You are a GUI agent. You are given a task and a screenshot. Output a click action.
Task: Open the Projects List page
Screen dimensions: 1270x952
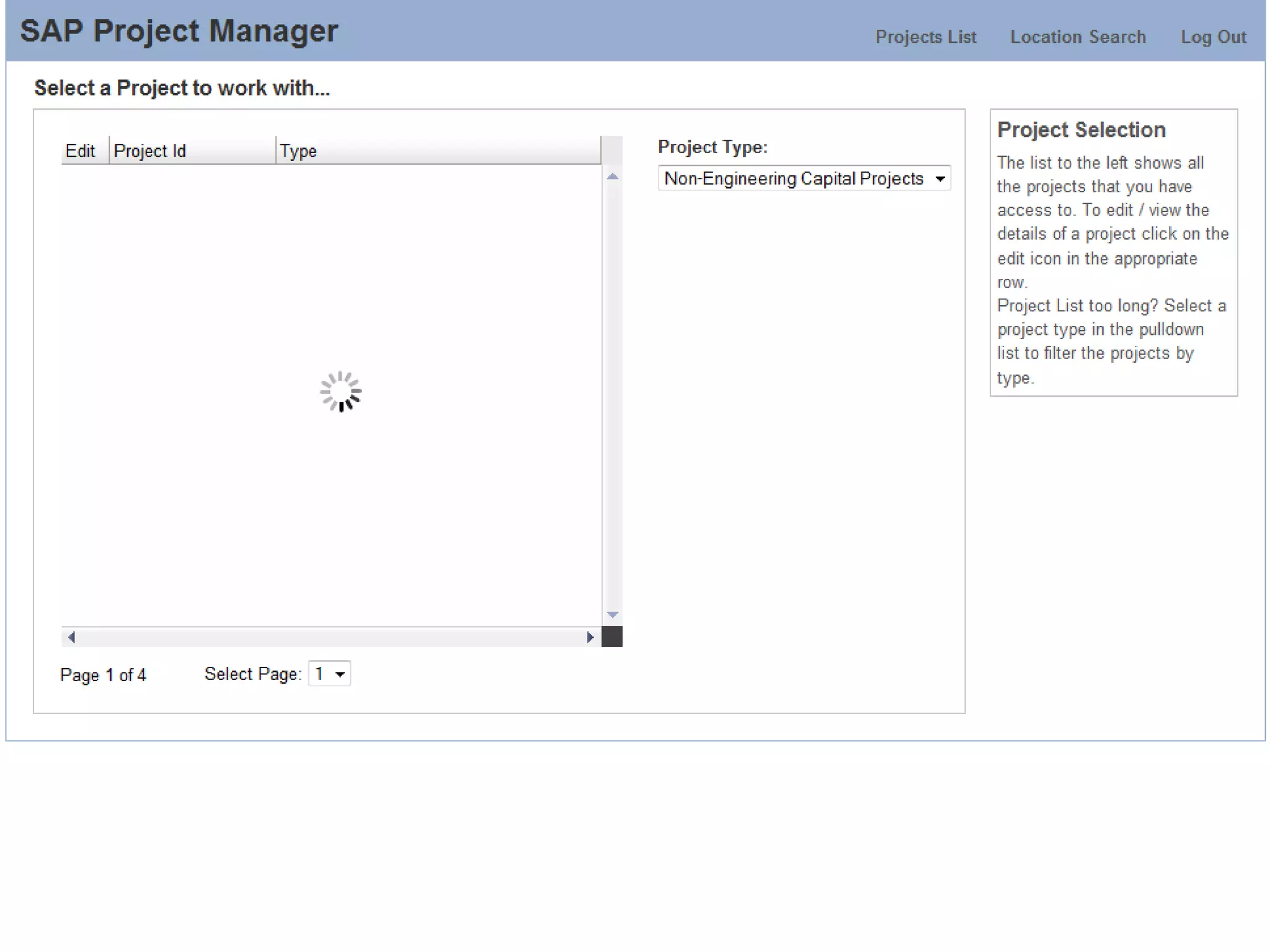(925, 37)
